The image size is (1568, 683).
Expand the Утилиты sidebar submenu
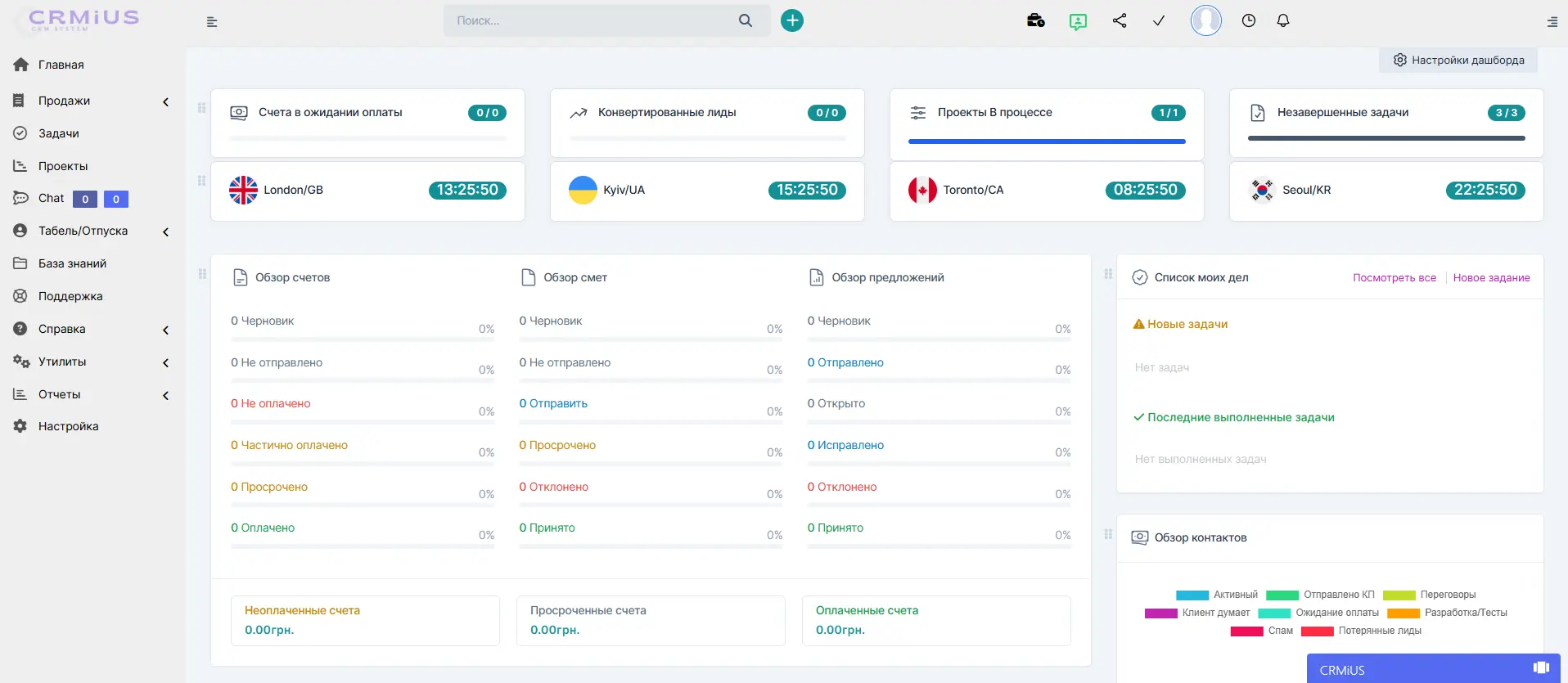(166, 363)
